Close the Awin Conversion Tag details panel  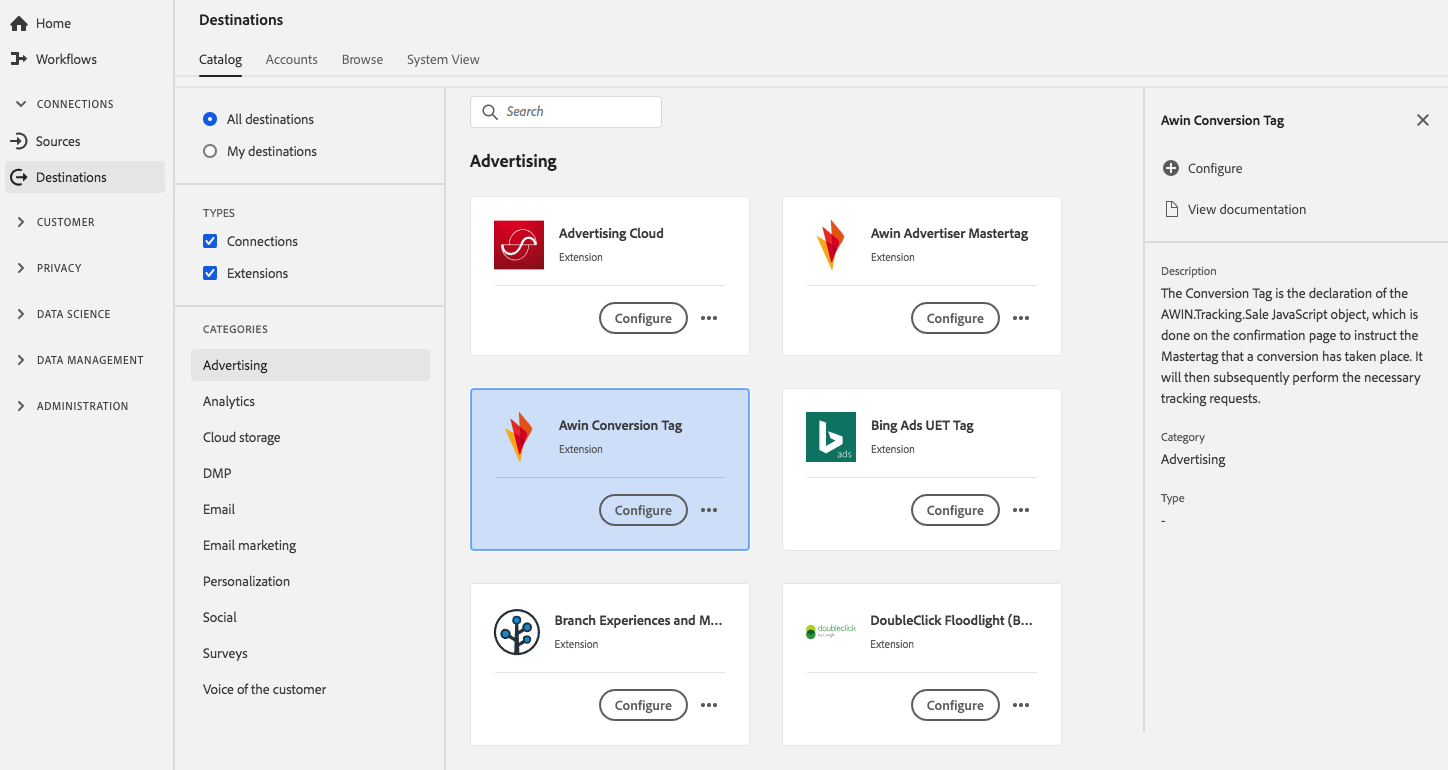[1423, 120]
